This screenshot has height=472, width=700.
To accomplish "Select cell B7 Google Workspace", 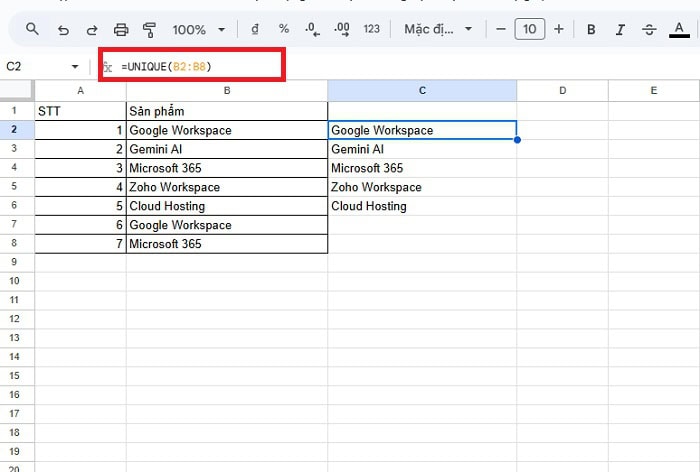I will click(x=227, y=225).
